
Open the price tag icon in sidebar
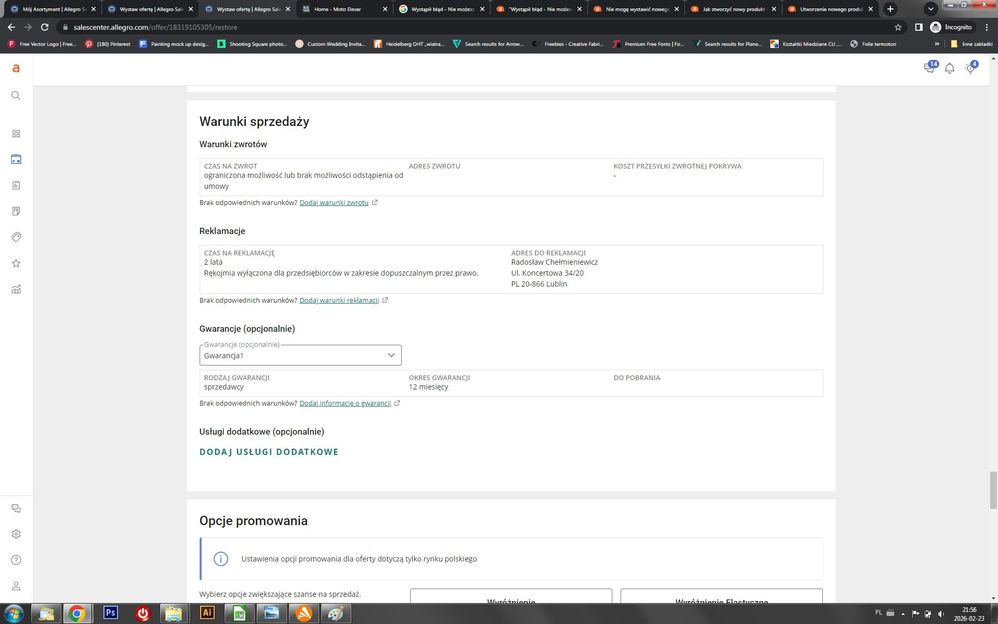point(16,237)
